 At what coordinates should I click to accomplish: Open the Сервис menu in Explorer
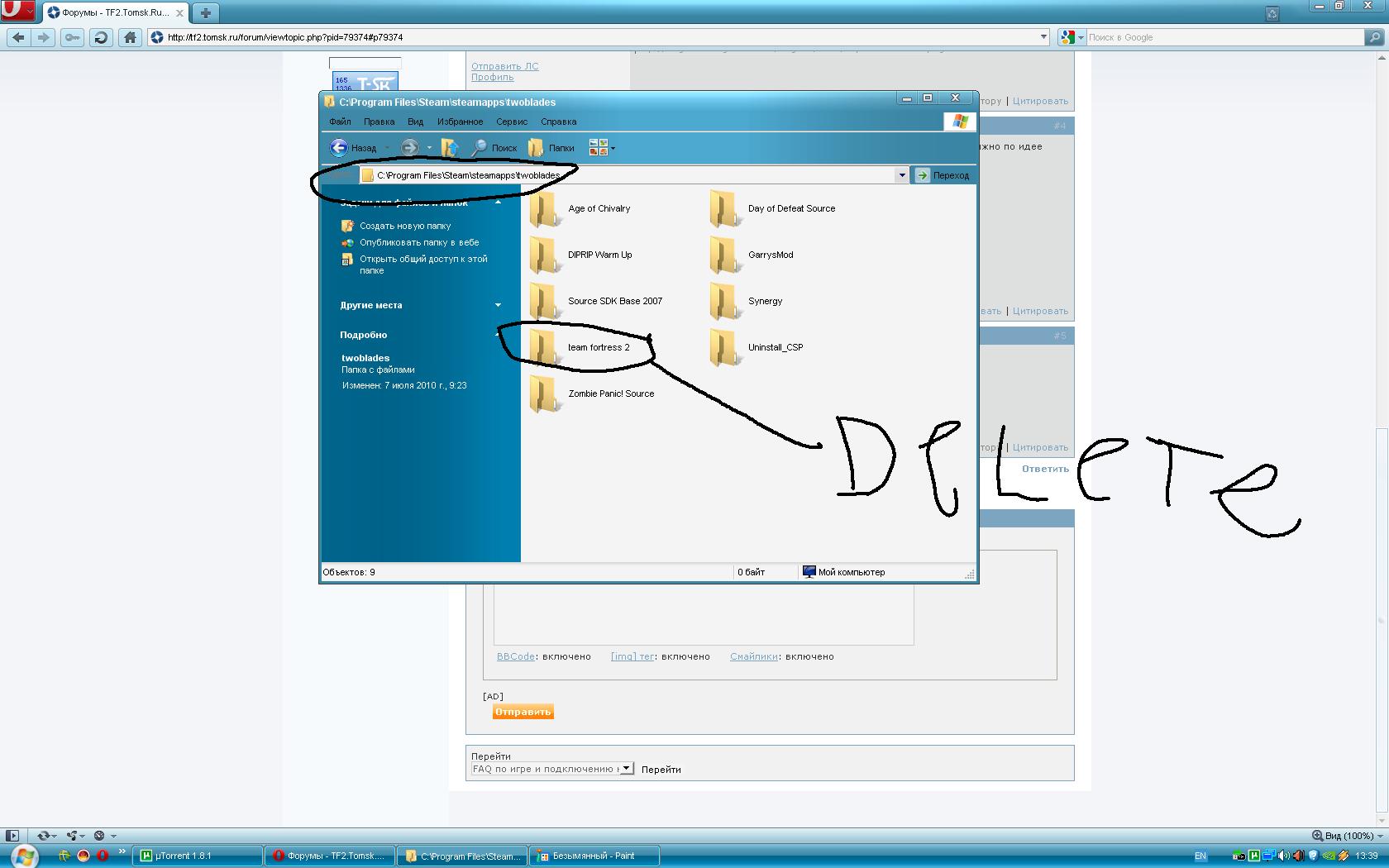coord(512,122)
